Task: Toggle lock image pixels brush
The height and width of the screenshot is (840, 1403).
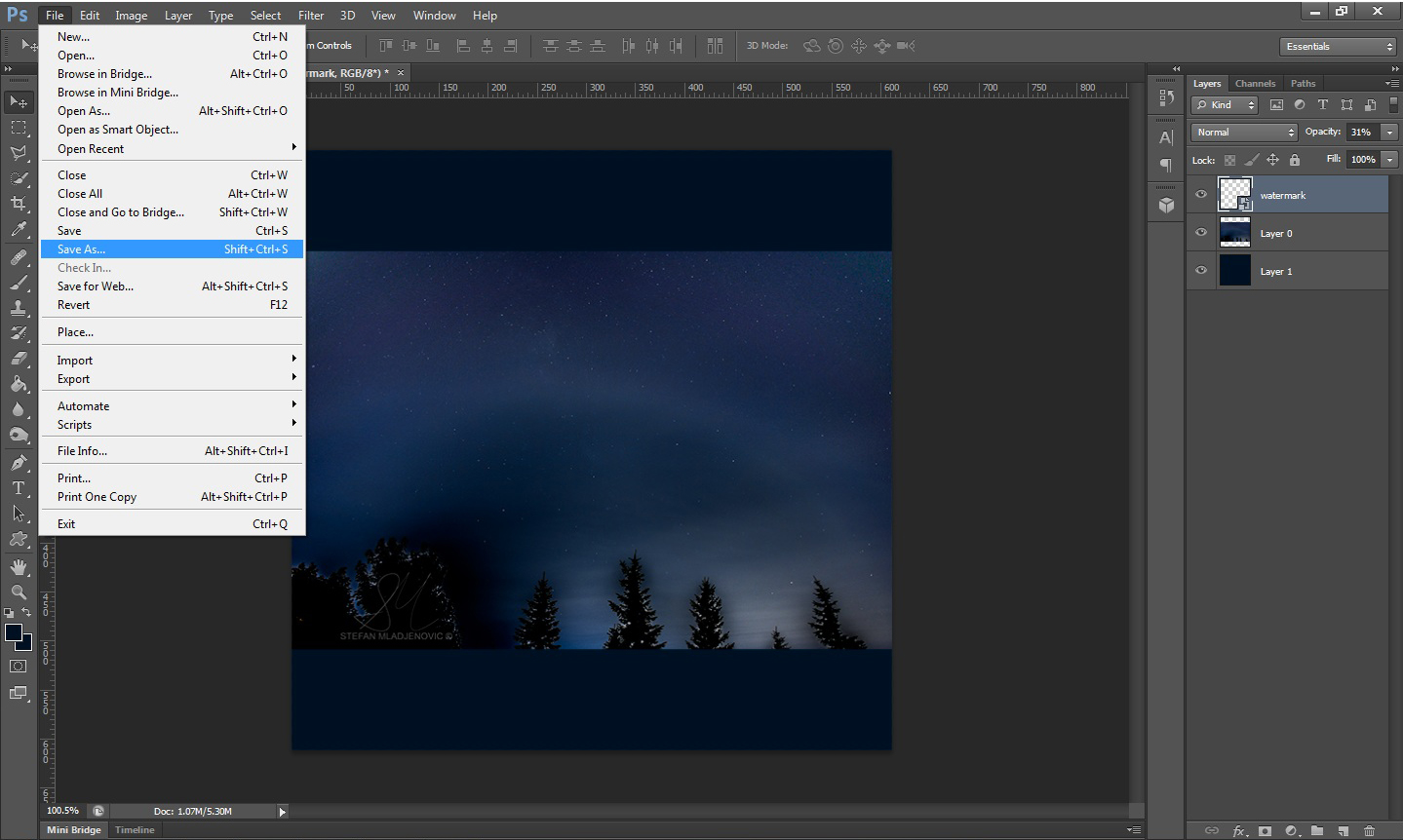Action: pos(1252,160)
